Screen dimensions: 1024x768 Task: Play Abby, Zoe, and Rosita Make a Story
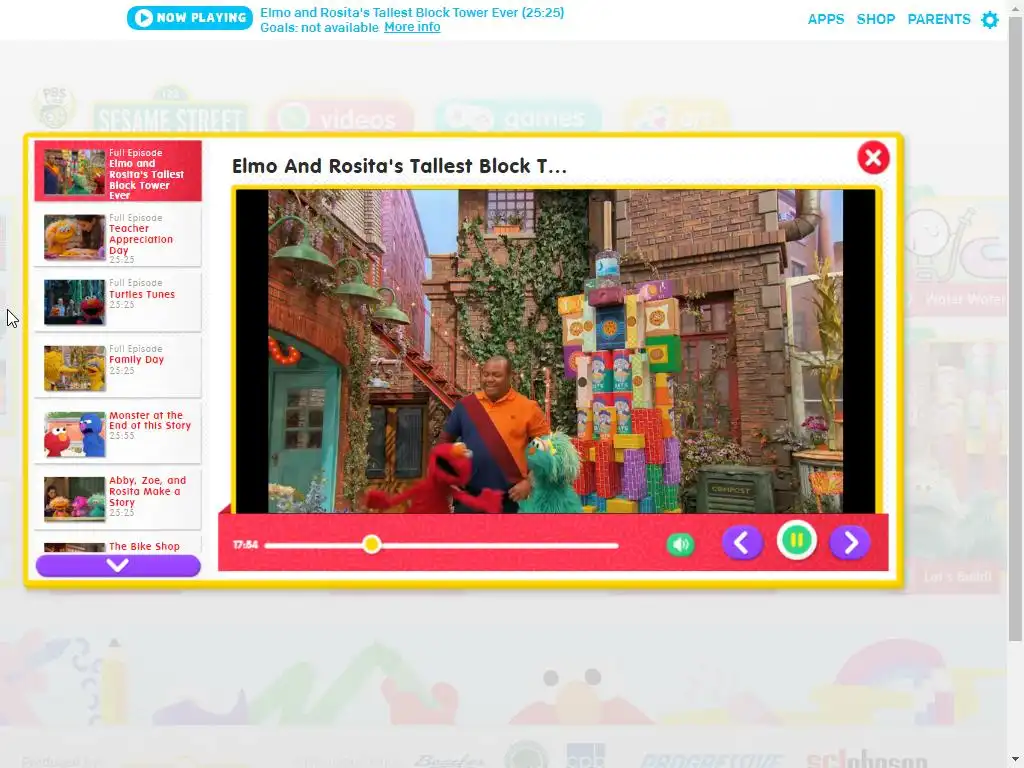tap(118, 500)
